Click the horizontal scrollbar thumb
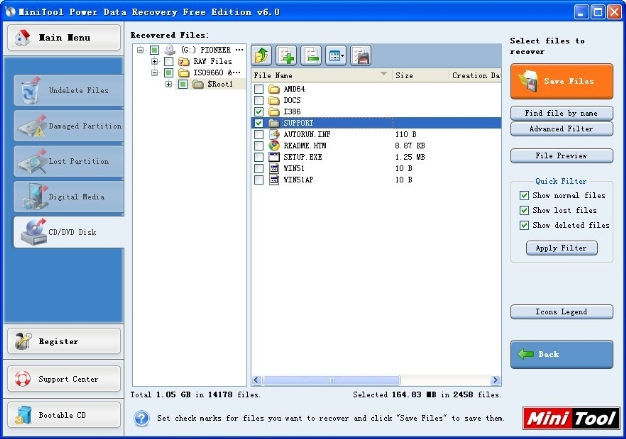Screen dimensions: 626x439 pos(331,380)
